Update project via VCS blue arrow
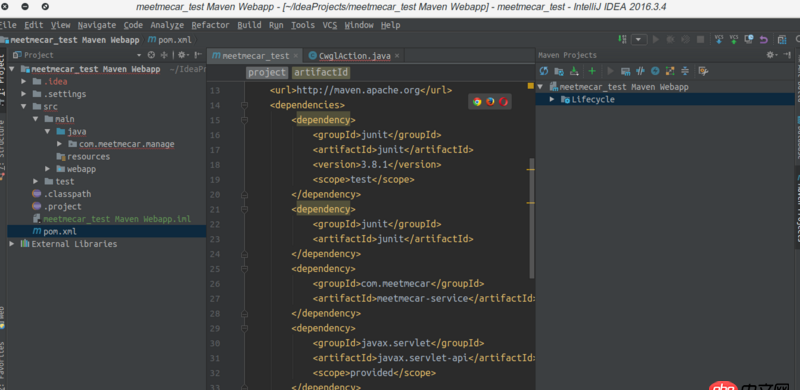Image resolution: width=800 pixels, height=390 pixels. coord(719,39)
